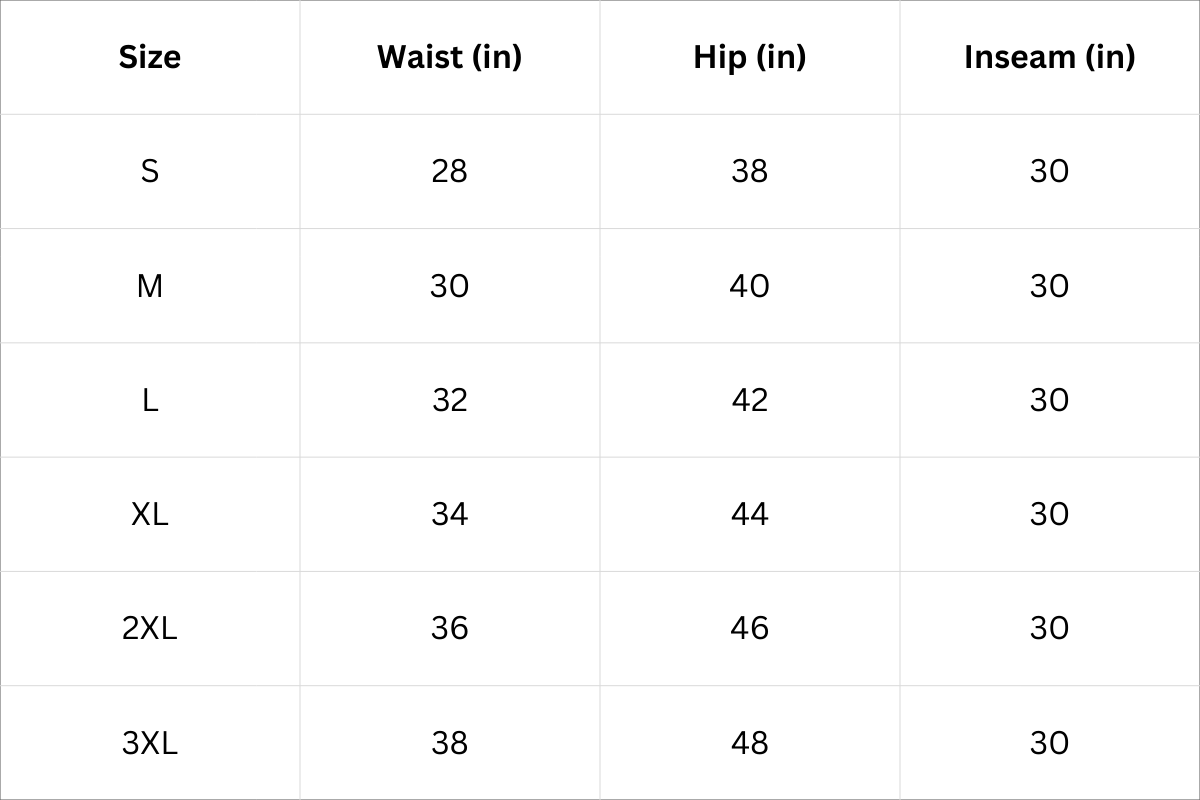Click hip value 46 for size 2XL
Viewport: 1200px width, 800px height.
point(749,628)
